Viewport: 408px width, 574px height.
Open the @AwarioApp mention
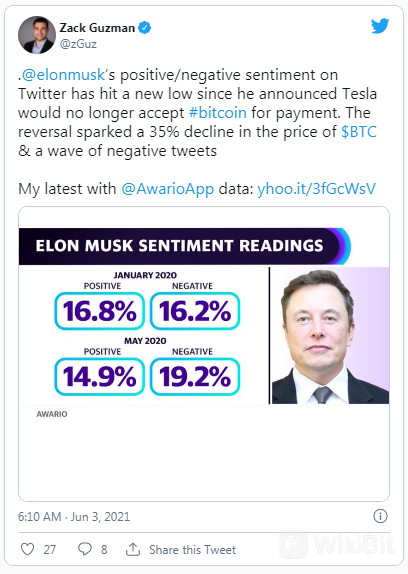168,189
